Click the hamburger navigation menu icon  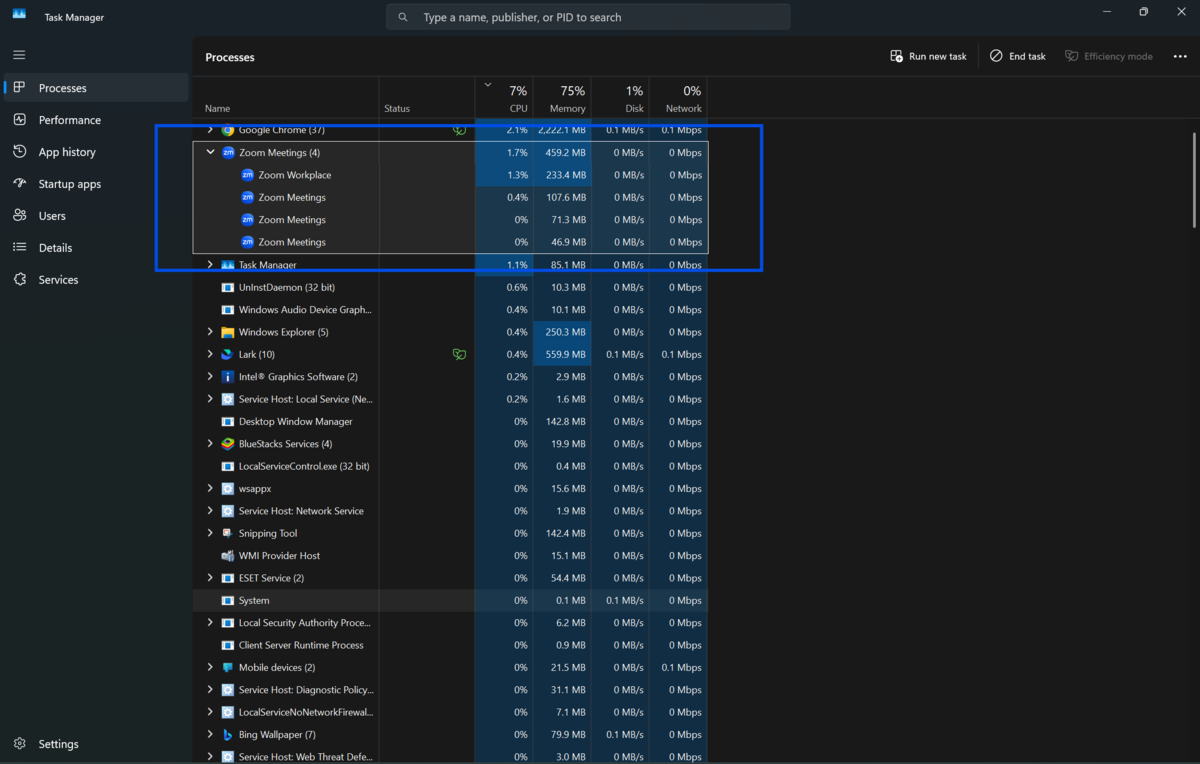[x=19, y=55]
